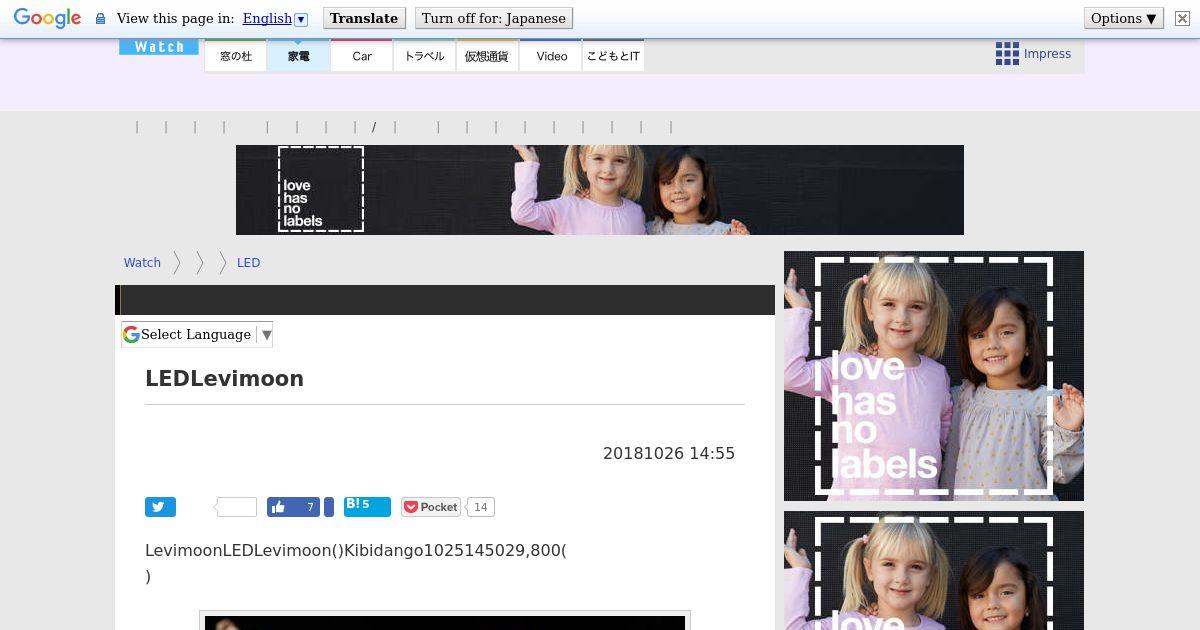Click the love has no labels banner ad

tap(600, 190)
